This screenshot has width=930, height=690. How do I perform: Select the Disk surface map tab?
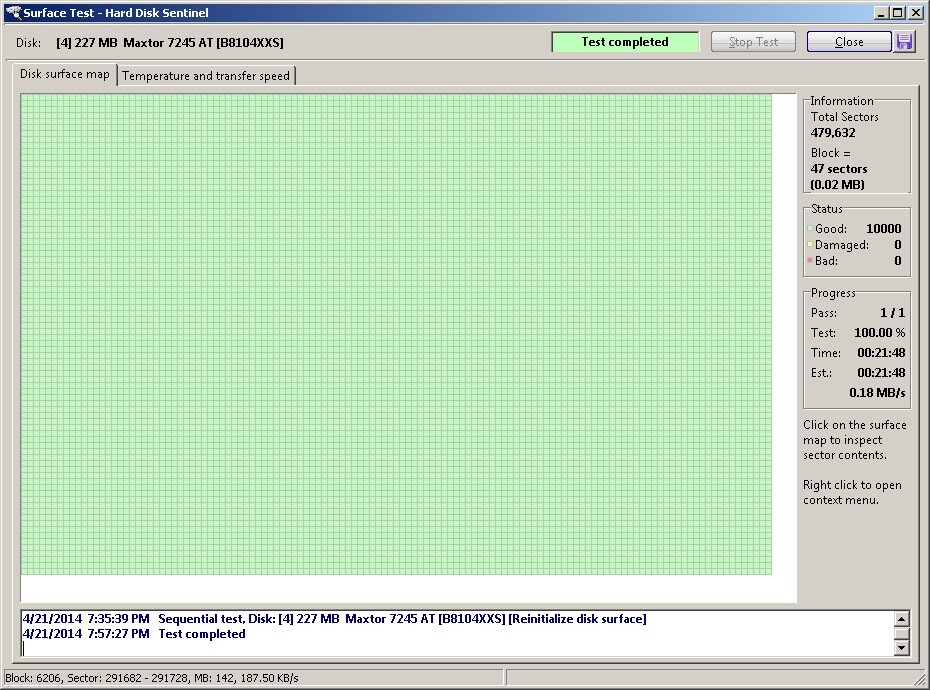[x=65, y=74]
